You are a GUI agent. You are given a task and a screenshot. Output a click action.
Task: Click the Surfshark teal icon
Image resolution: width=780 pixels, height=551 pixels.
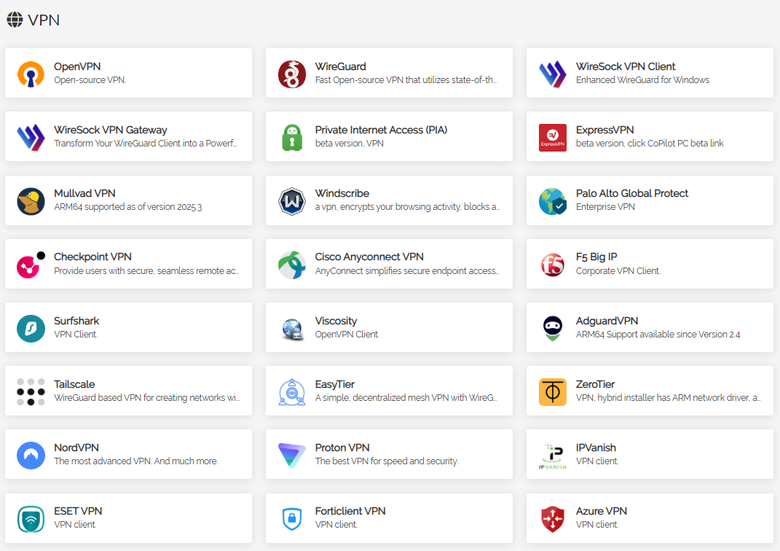[x=31, y=329]
